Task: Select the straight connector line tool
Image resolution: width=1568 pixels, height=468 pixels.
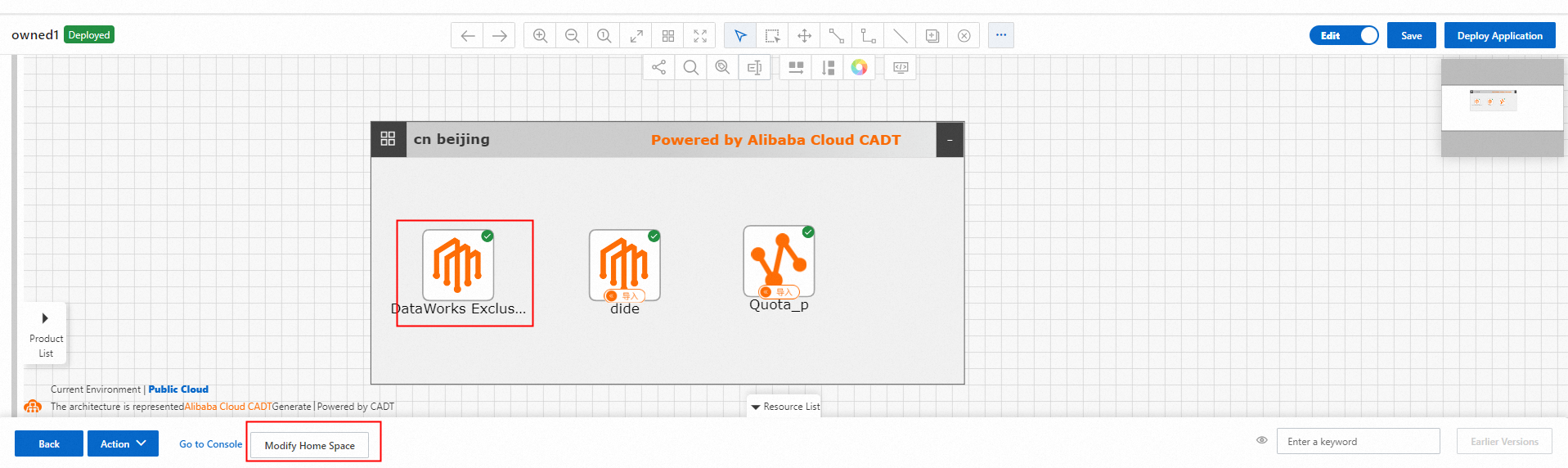Action: tap(836, 36)
